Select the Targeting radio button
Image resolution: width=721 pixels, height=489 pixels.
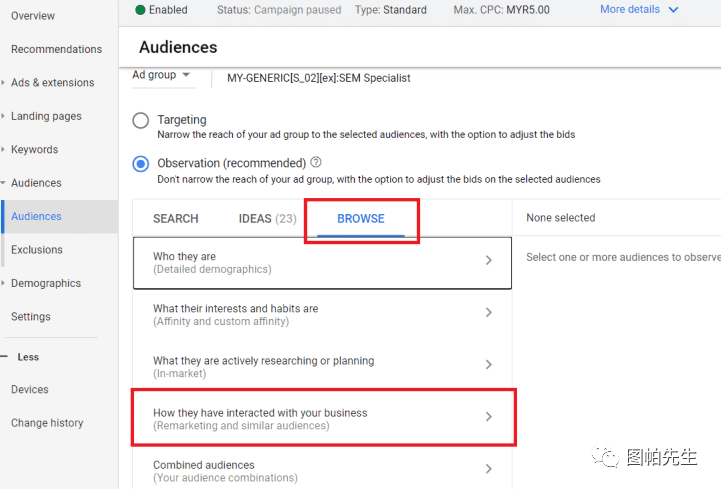point(141,121)
